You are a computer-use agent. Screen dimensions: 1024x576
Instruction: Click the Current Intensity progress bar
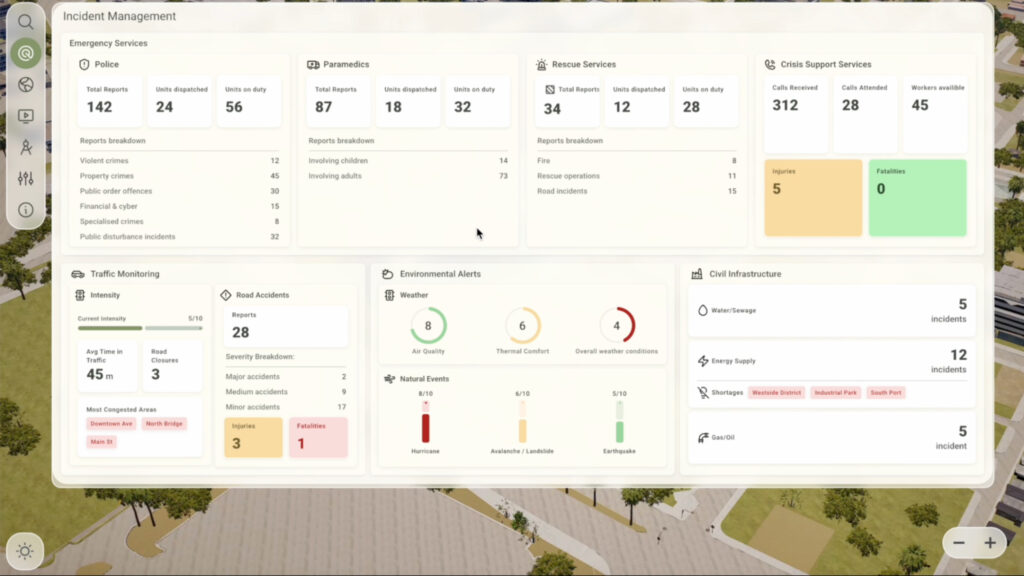point(140,328)
